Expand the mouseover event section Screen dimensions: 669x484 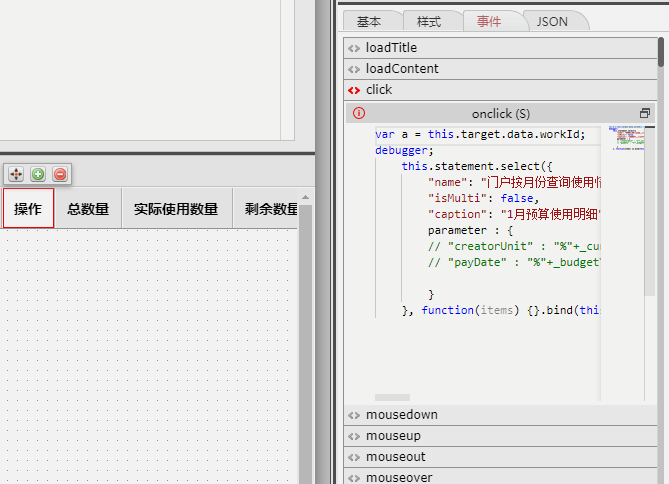point(399,477)
